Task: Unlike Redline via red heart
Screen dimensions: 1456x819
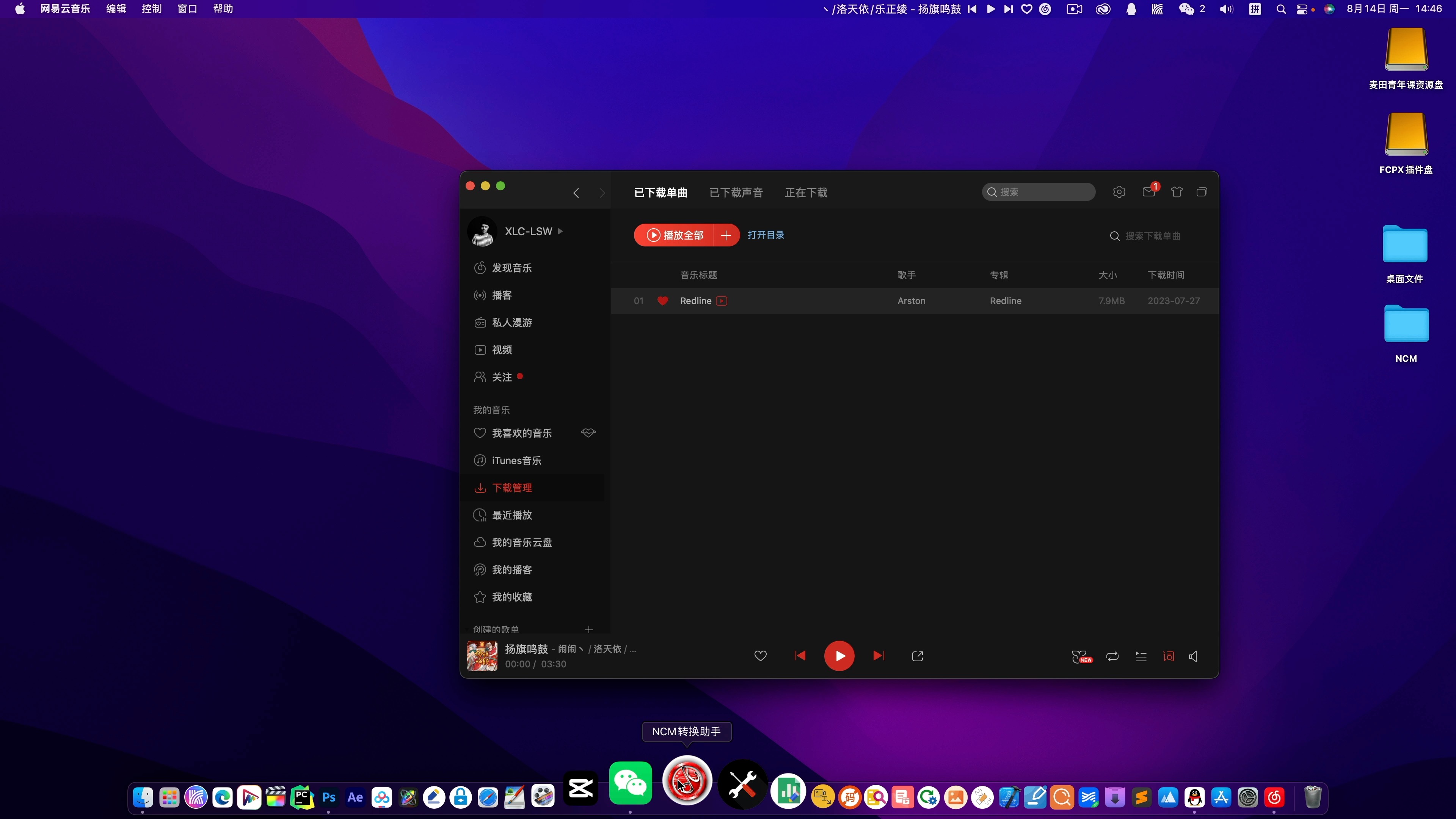Action: 663,301
